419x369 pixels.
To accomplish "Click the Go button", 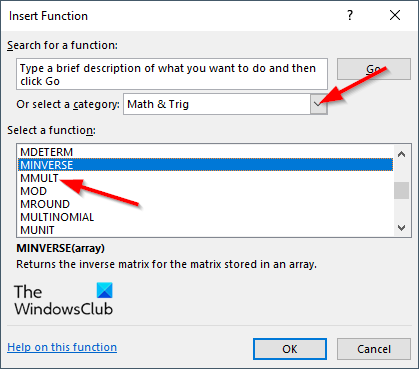I will click(374, 69).
